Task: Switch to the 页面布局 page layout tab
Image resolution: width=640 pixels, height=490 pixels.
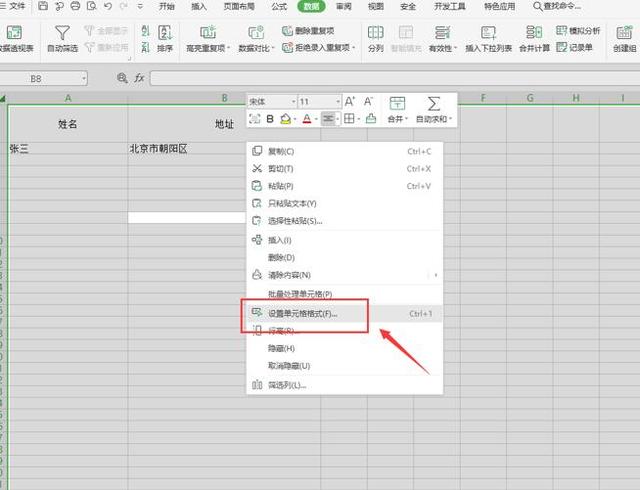Action: (239, 7)
